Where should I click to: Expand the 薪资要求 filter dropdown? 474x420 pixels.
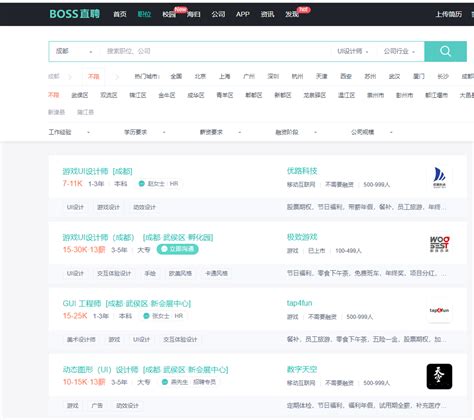tap(220, 132)
